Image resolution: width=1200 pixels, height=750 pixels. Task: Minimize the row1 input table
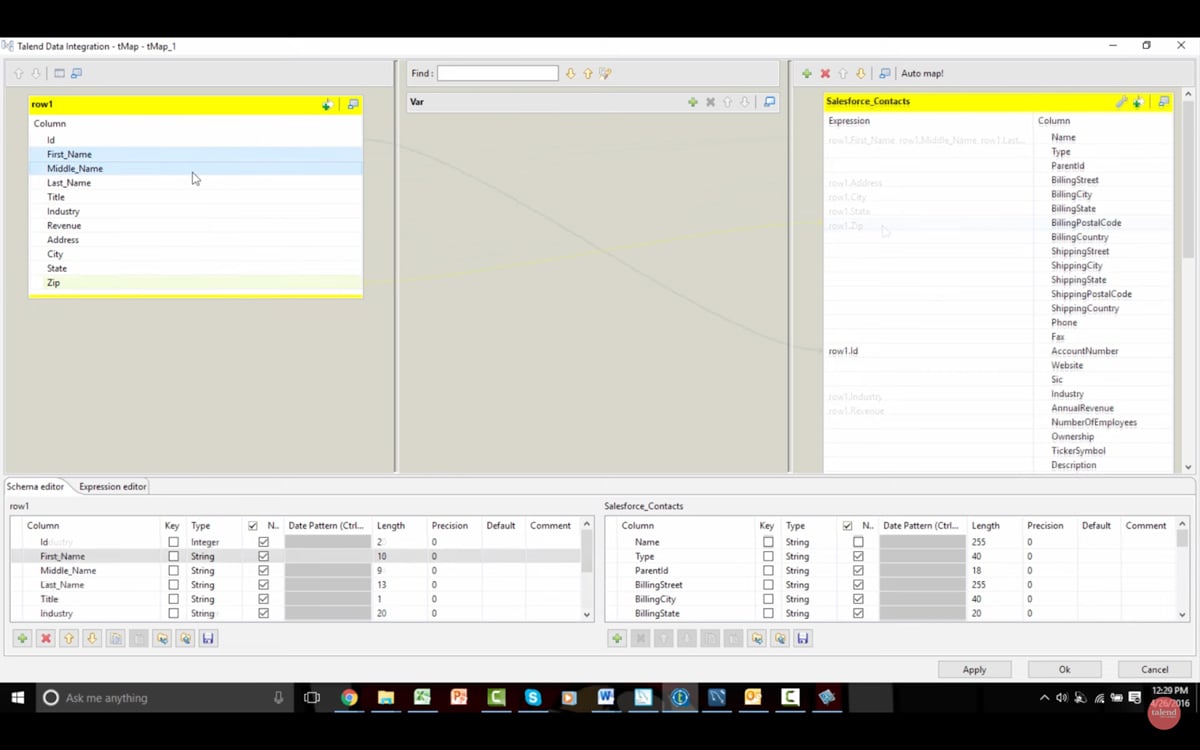point(352,104)
